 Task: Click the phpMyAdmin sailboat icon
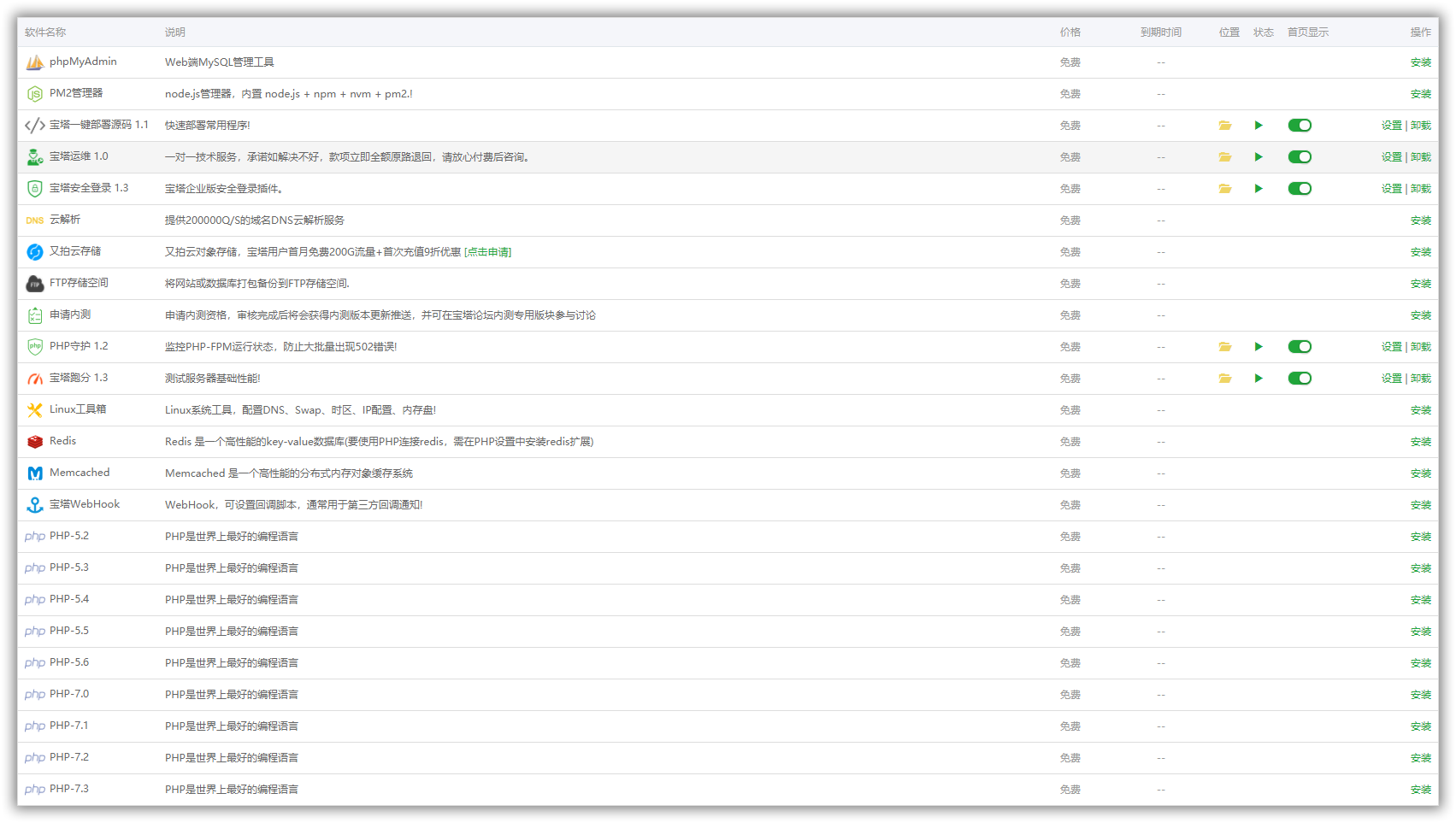click(x=35, y=62)
